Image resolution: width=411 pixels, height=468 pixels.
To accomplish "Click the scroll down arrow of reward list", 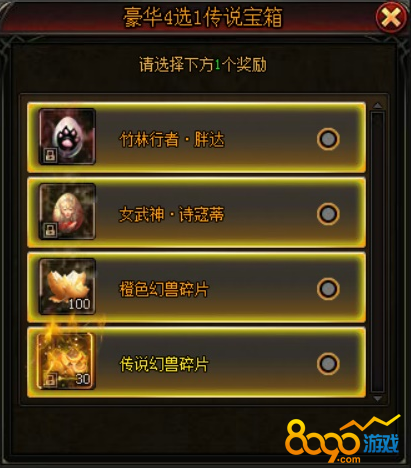I will (378, 398).
